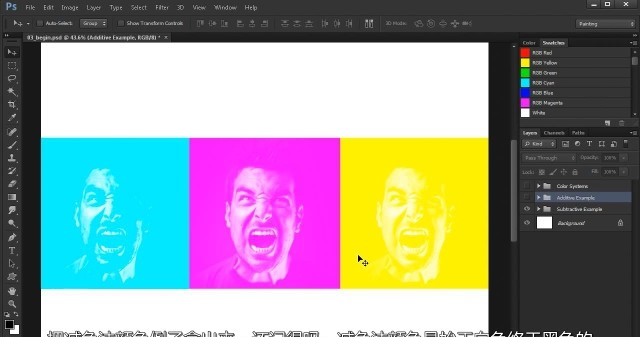The height and width of the screenshot is (360, 640).
Task: Open the layer filter Kind dropdown
Action: pyautogui.click(x=539, y=144)
